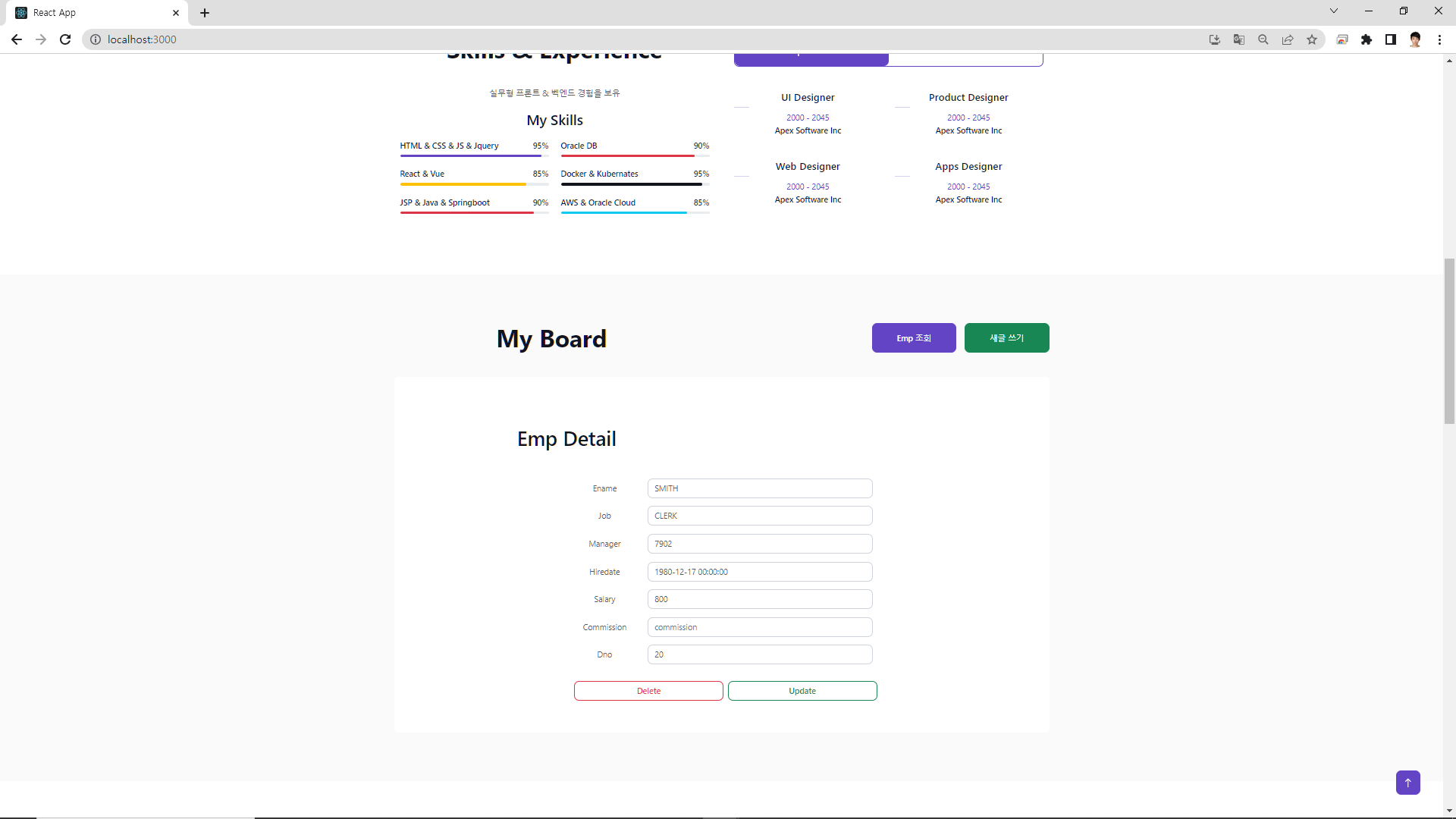
Task: Focus the Commission input field
Action: click(759, 627)
